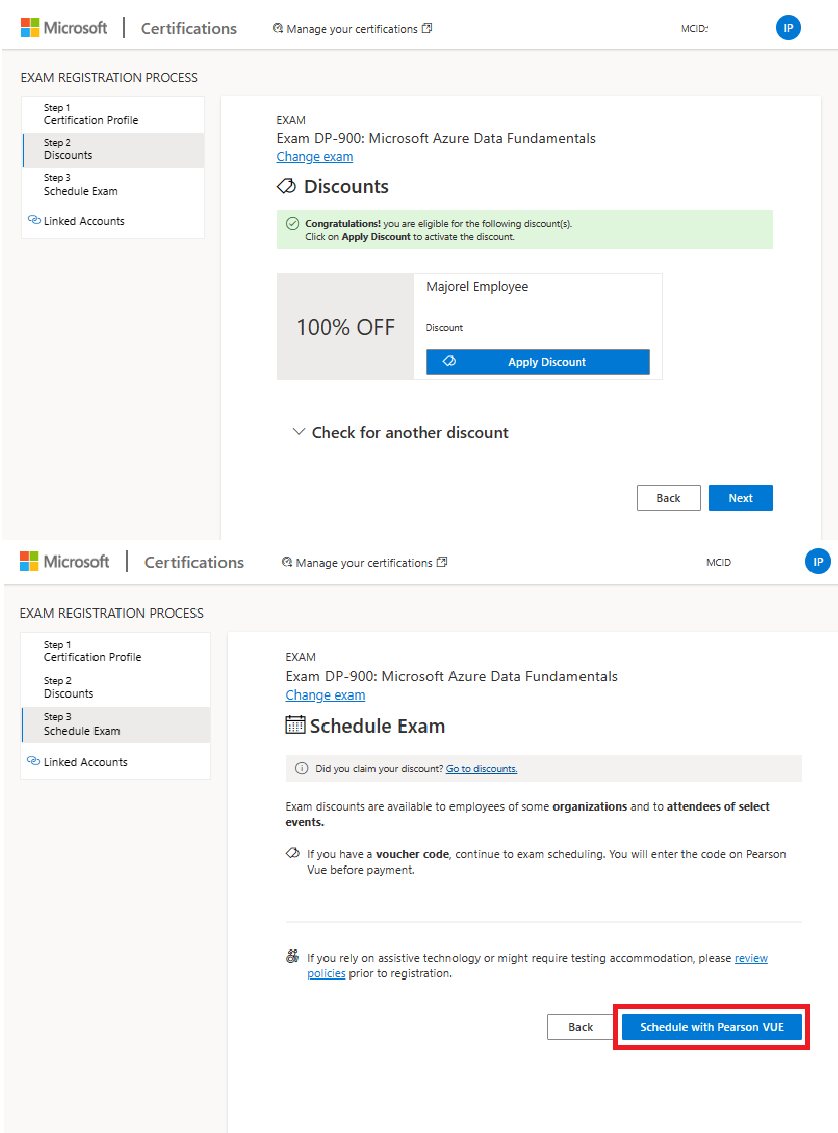Click Change exam link on Schedule Exam page
The image size is (838, 1133).
[325, 695]
